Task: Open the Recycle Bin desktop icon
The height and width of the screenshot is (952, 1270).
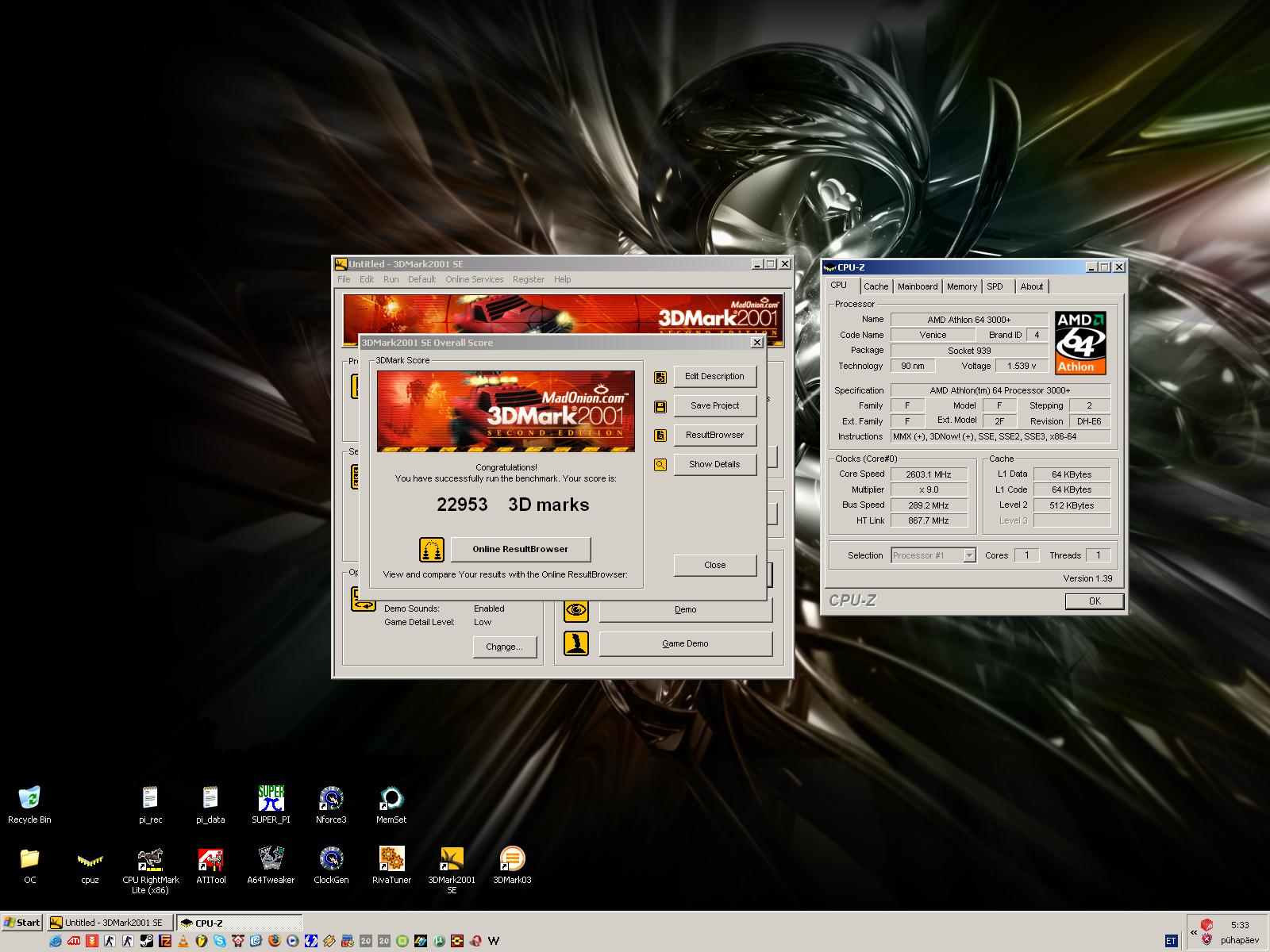Action: point(29,804)
